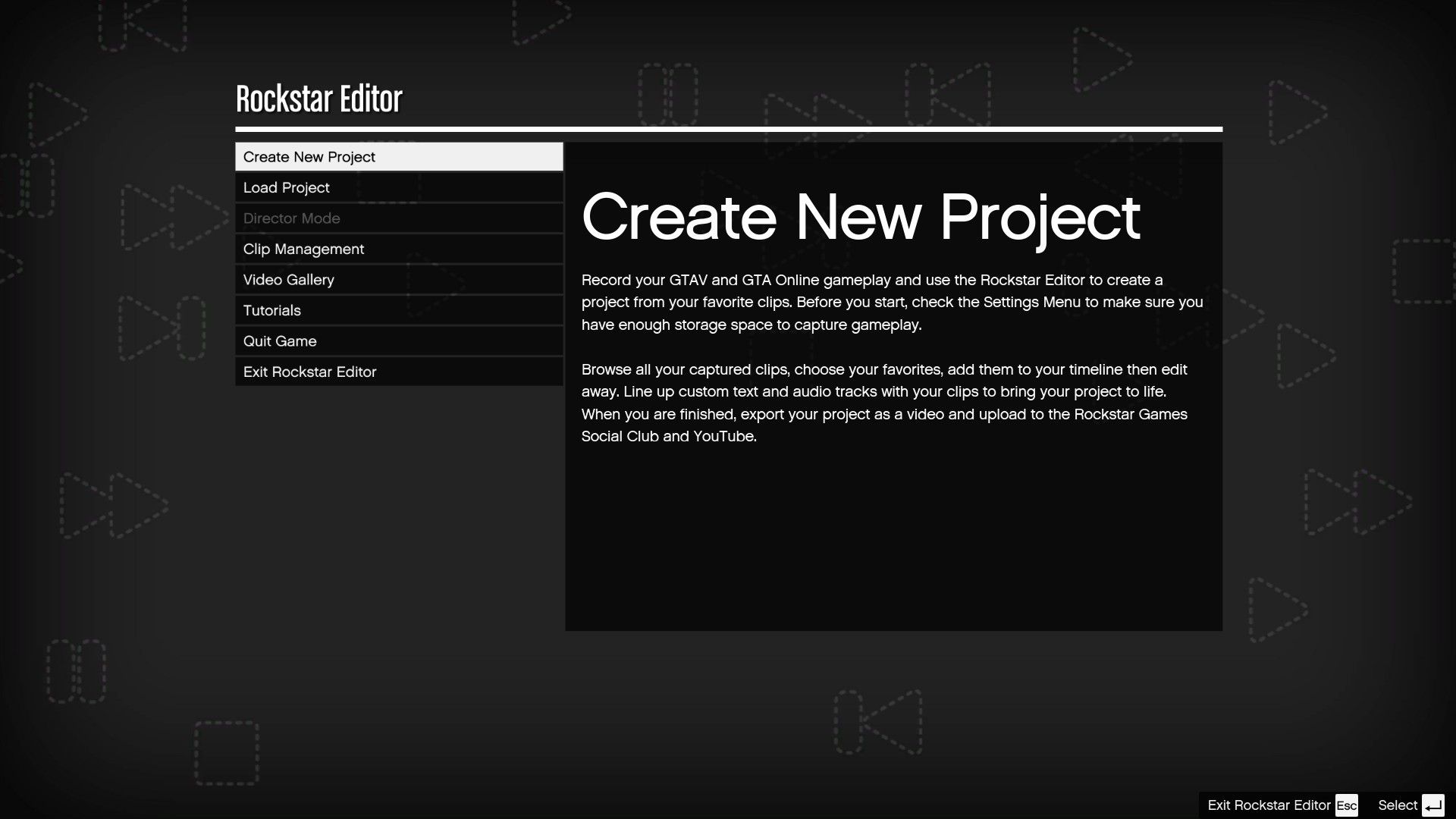
Task: Click the Rockstar Editor title
Action: point(318,99)
